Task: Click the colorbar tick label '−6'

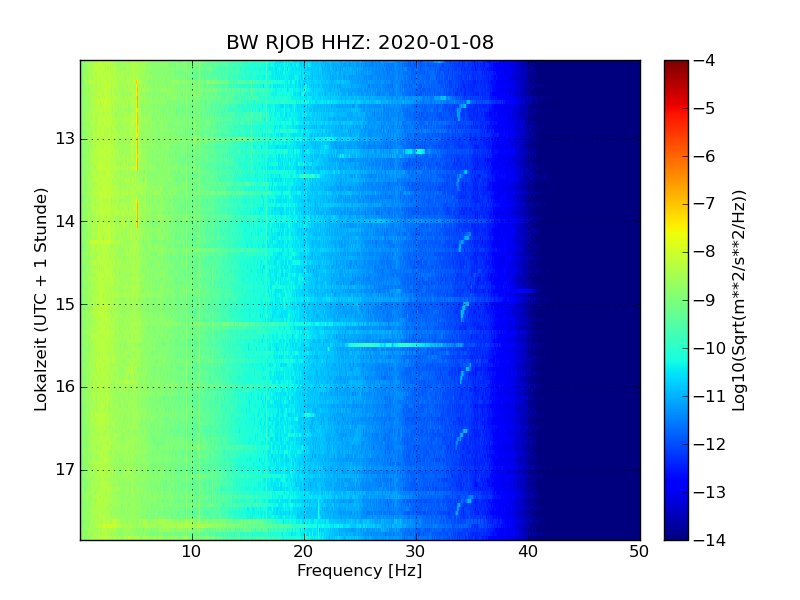Action: tap(705, 156)
